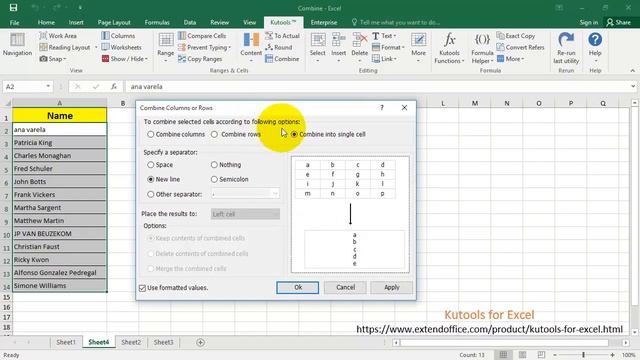Open the Text tools menu
This screenshot has width=640, height=360.
coord(384,36)
